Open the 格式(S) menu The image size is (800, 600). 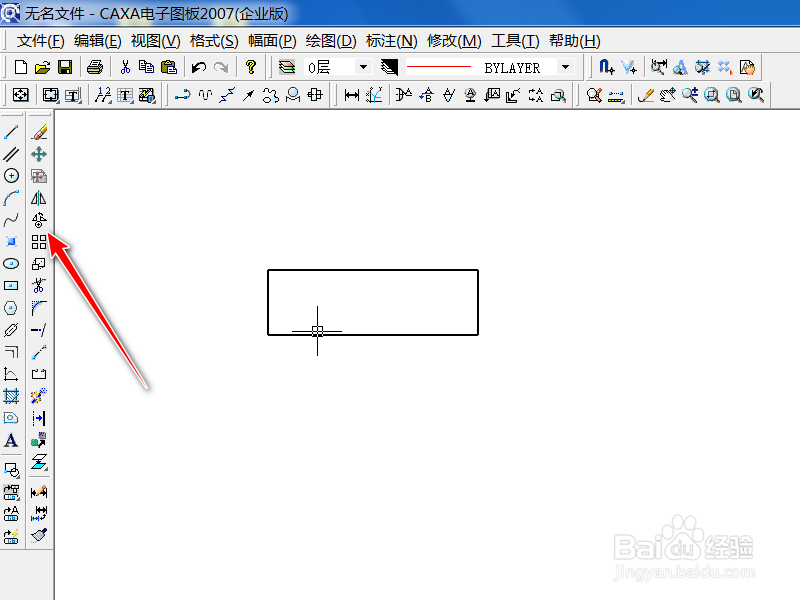pos(214,41)
